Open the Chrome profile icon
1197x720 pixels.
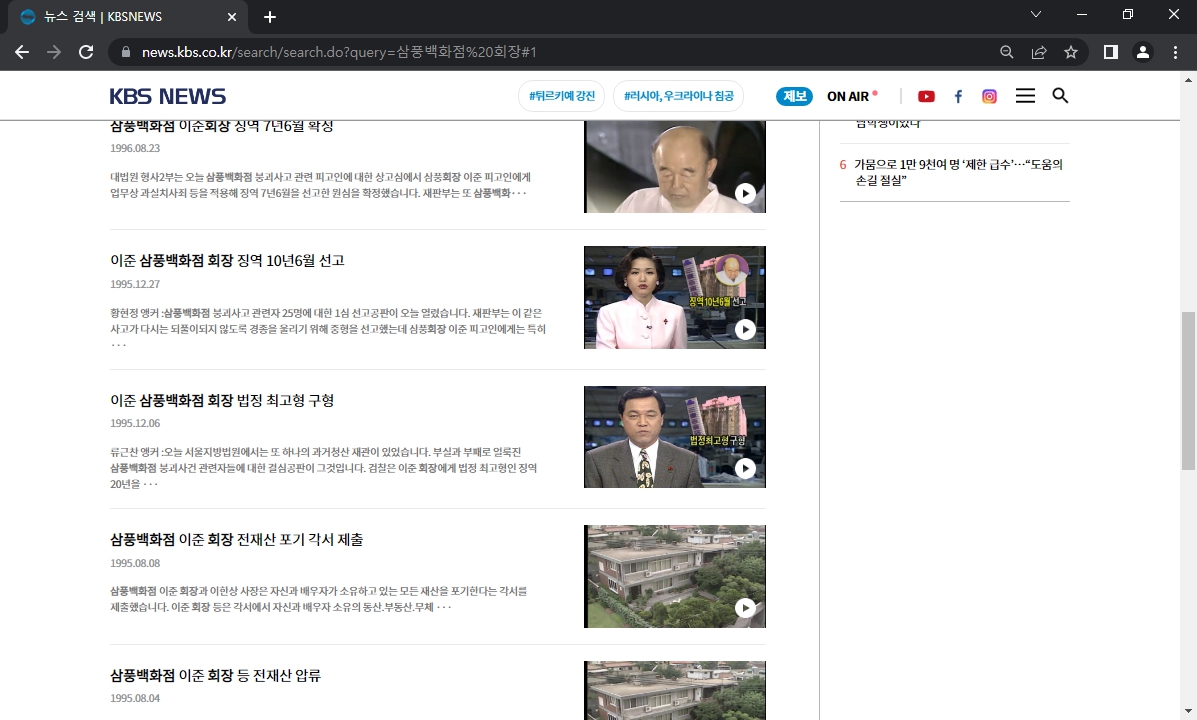coord(1143,52)
